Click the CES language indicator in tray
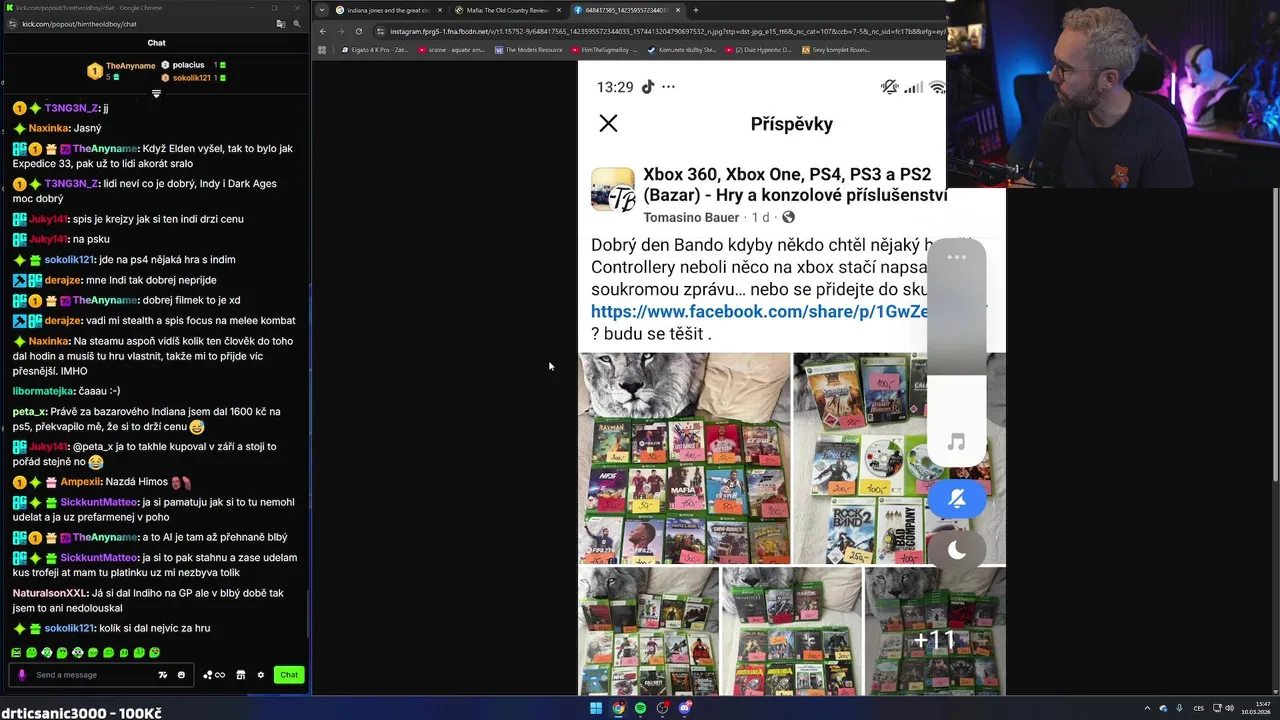Image resolution: width=1280 pixels, height=720 pixels. pos(1199,708)
